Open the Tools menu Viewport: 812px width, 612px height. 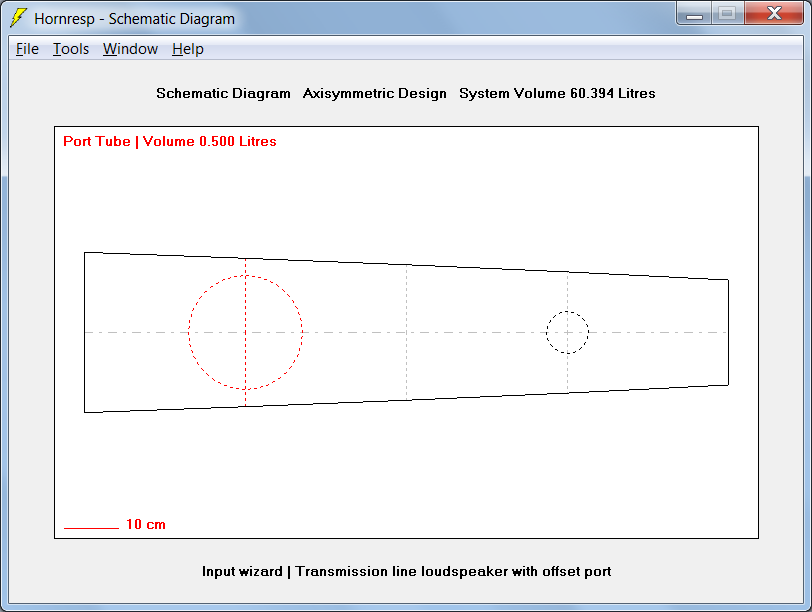[x=71, y=49]
